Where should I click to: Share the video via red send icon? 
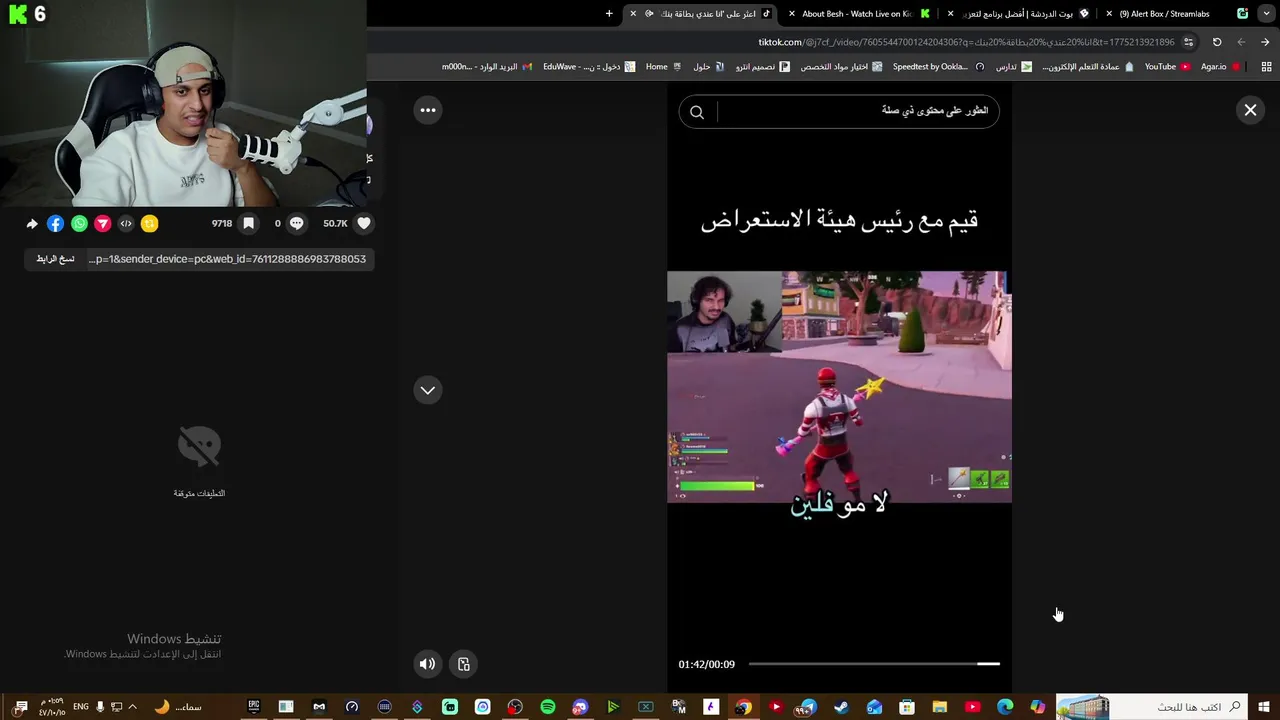(102, 224)
